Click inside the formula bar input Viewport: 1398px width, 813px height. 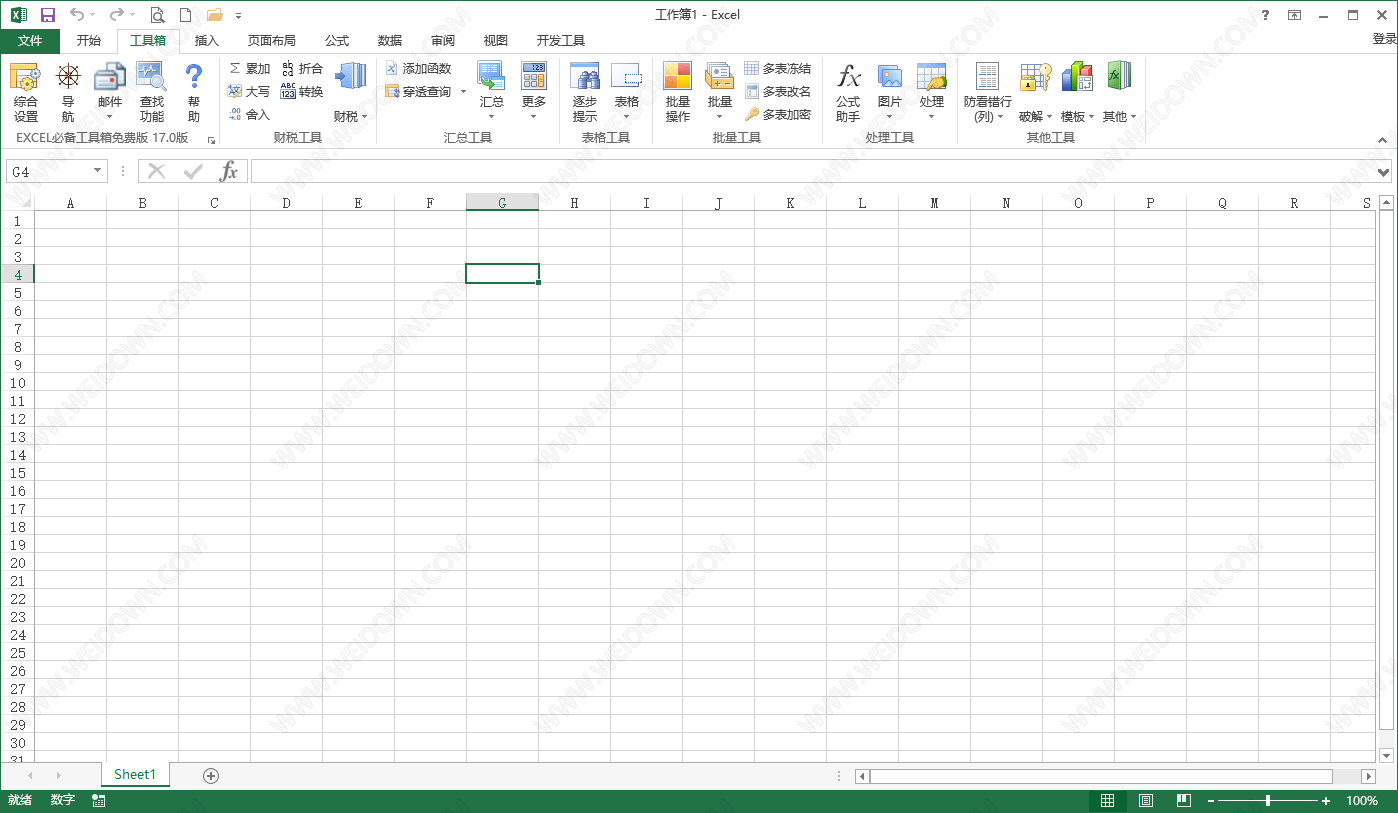click(x=812, y=172)
